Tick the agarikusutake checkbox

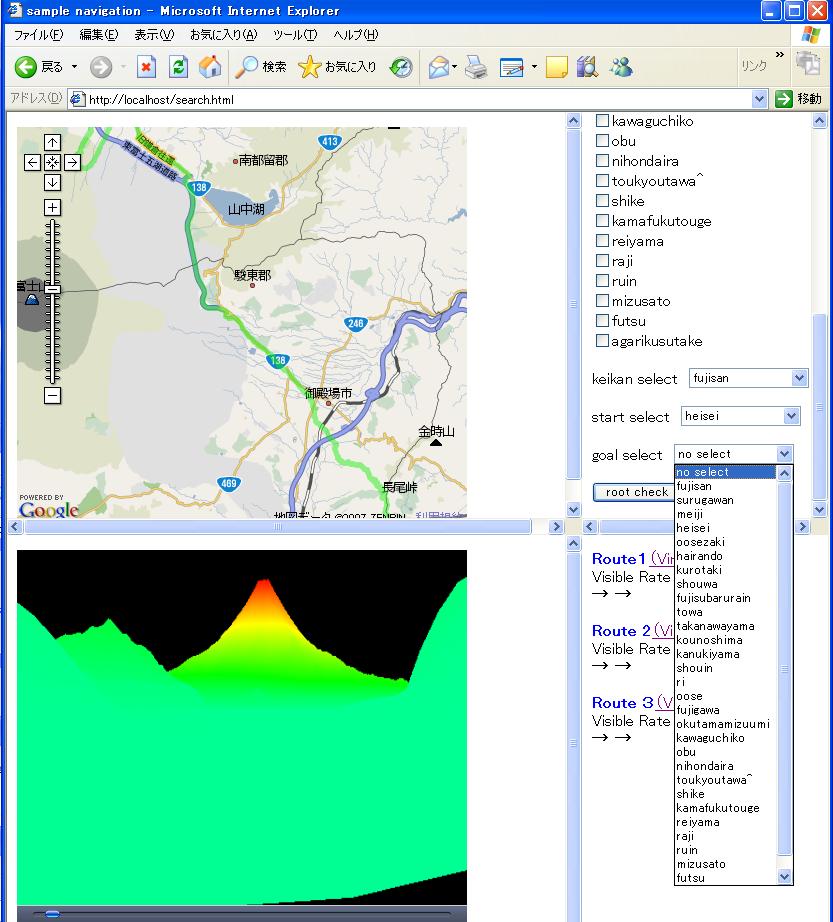(x=602, y=341)
